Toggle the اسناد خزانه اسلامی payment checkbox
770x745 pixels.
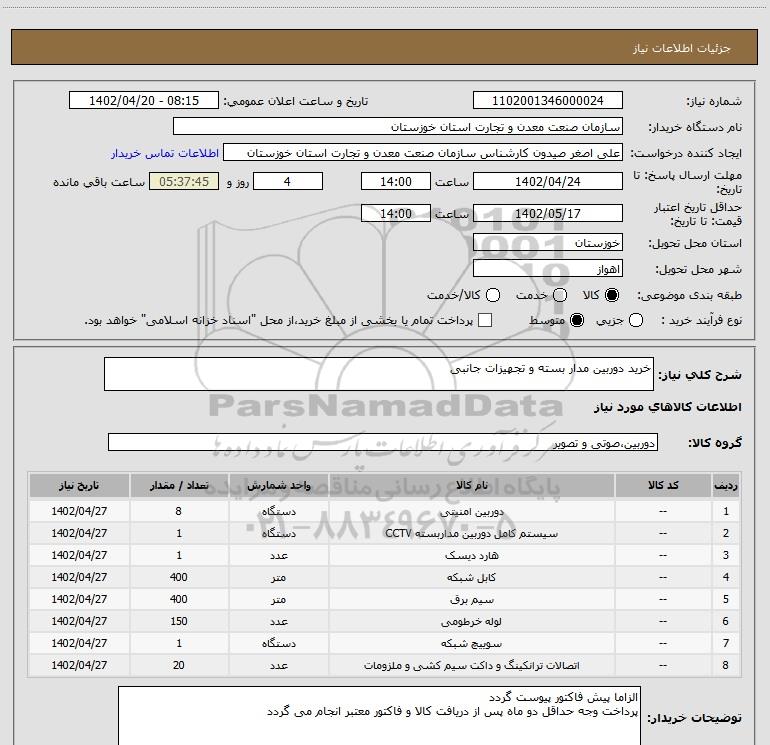pos(485,320)
